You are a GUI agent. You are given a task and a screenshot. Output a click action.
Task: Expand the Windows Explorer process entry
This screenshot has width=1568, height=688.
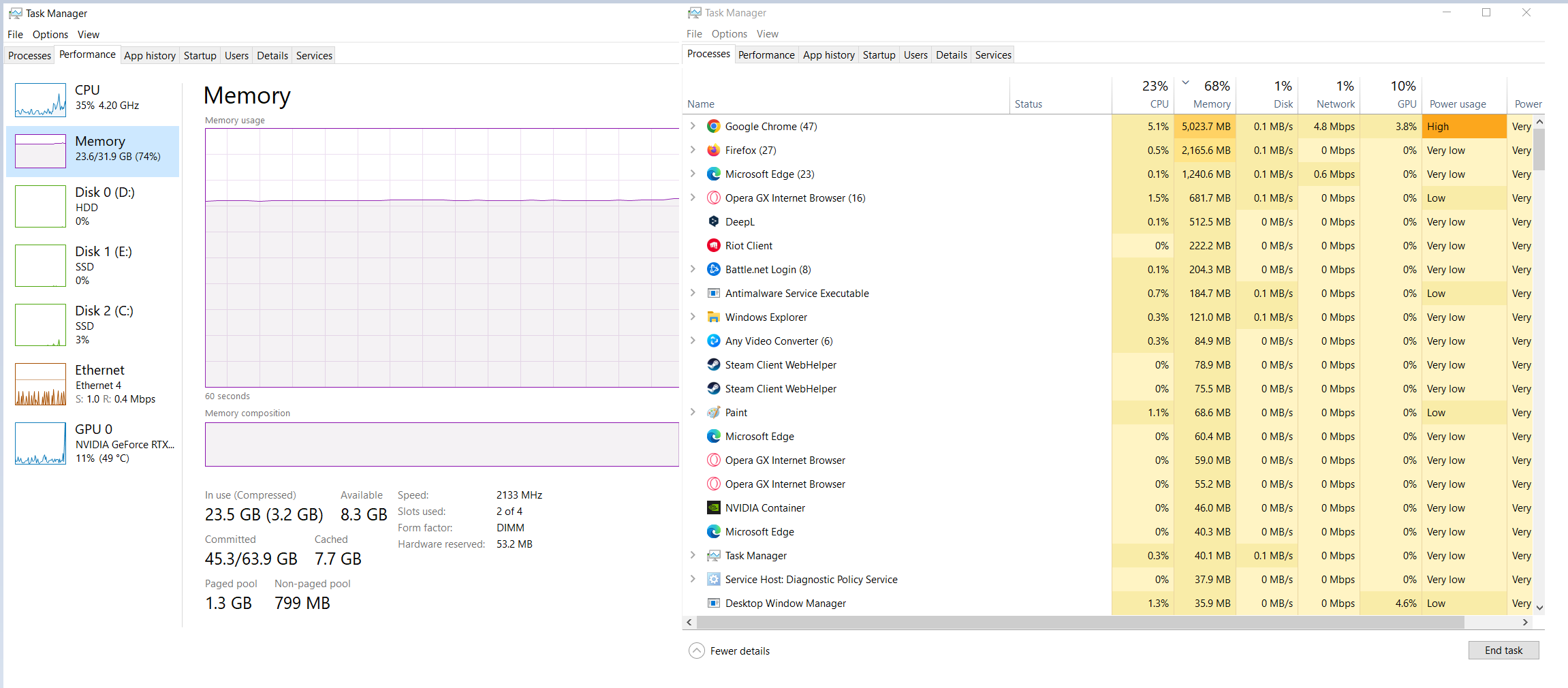[x=693, y=317]
